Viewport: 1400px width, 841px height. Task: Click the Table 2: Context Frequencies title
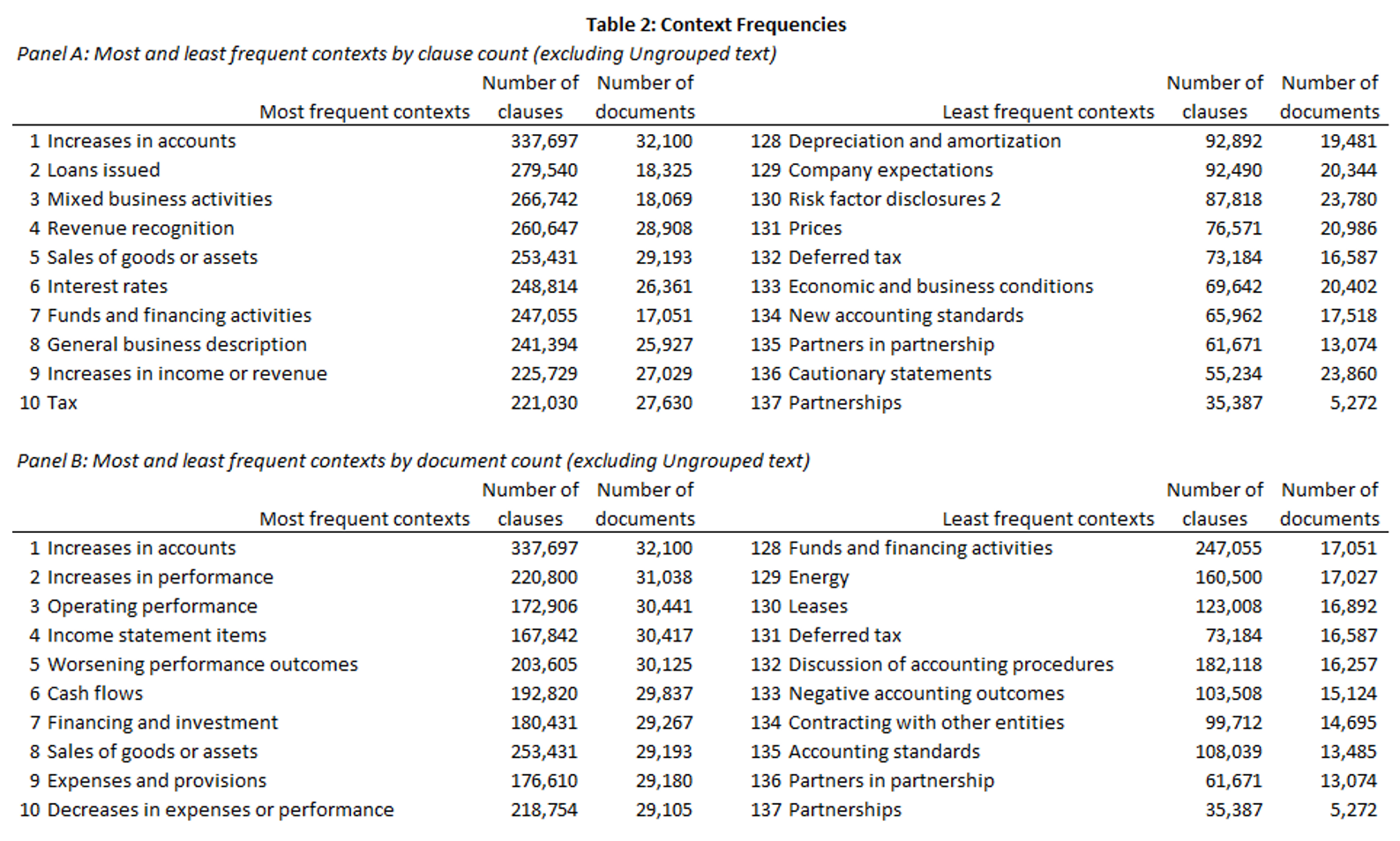tap(715, 25)
